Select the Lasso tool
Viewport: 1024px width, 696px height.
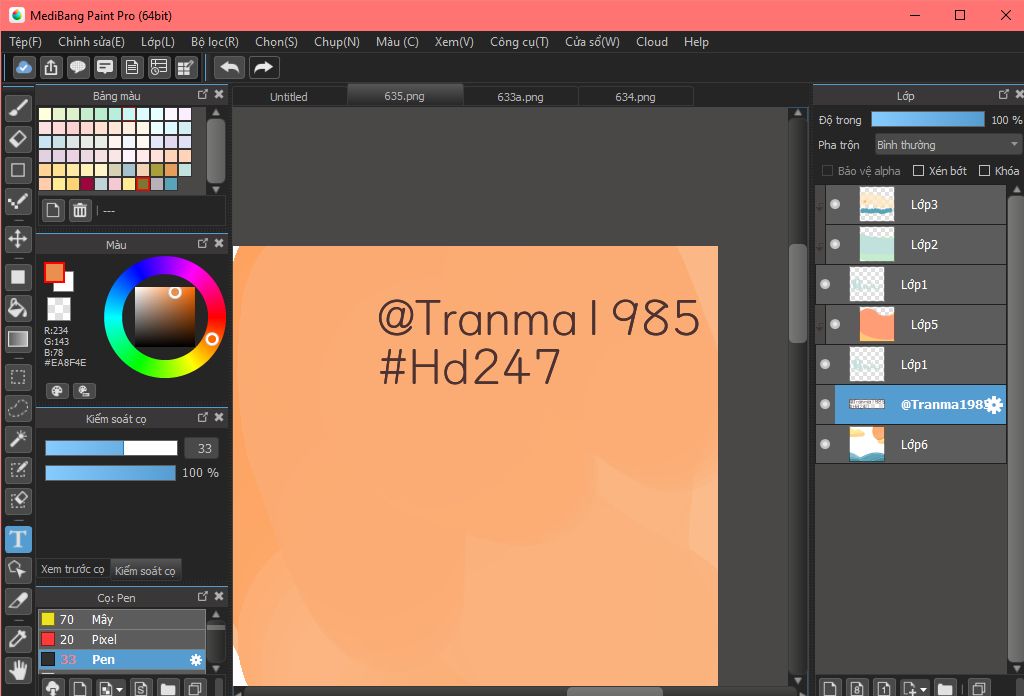click(x=18, y=409)
